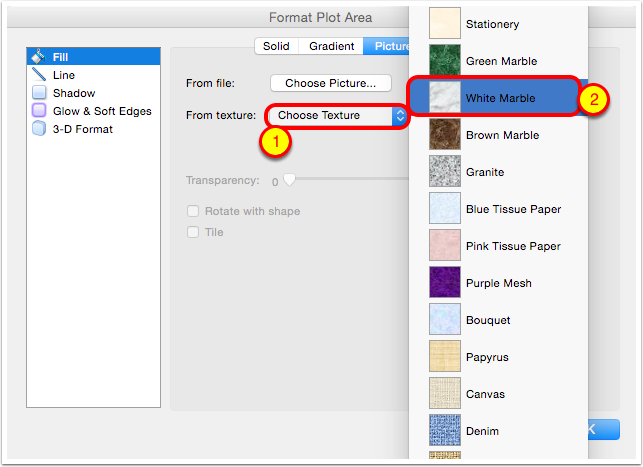The image size is (643, 467).
Task: Click the Transparency slider handle
Action: click(289, 181)
